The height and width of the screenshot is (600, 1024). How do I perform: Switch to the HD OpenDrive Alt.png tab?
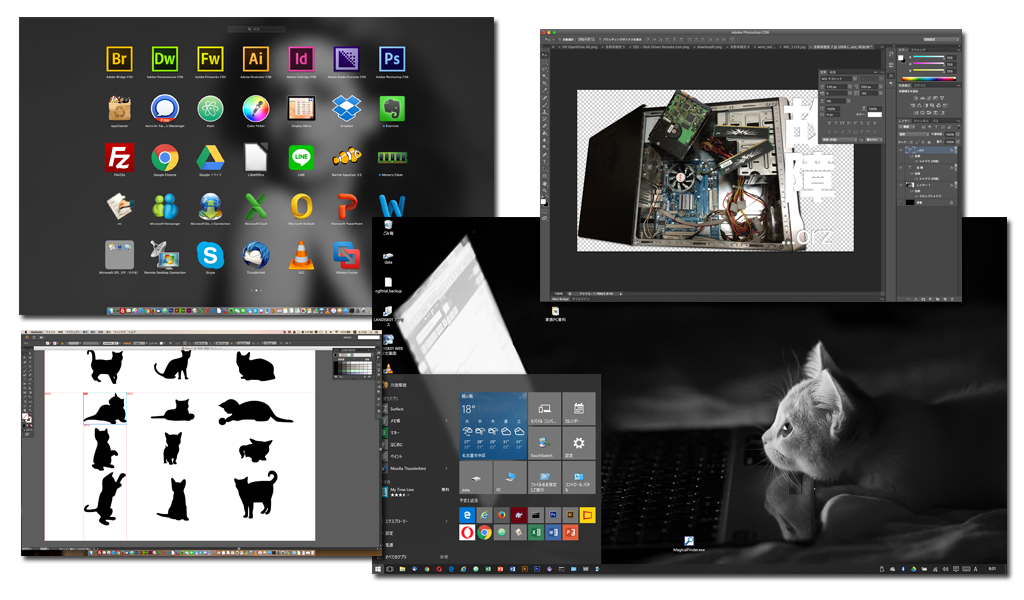pyautogui.click(x=579, y=47)
